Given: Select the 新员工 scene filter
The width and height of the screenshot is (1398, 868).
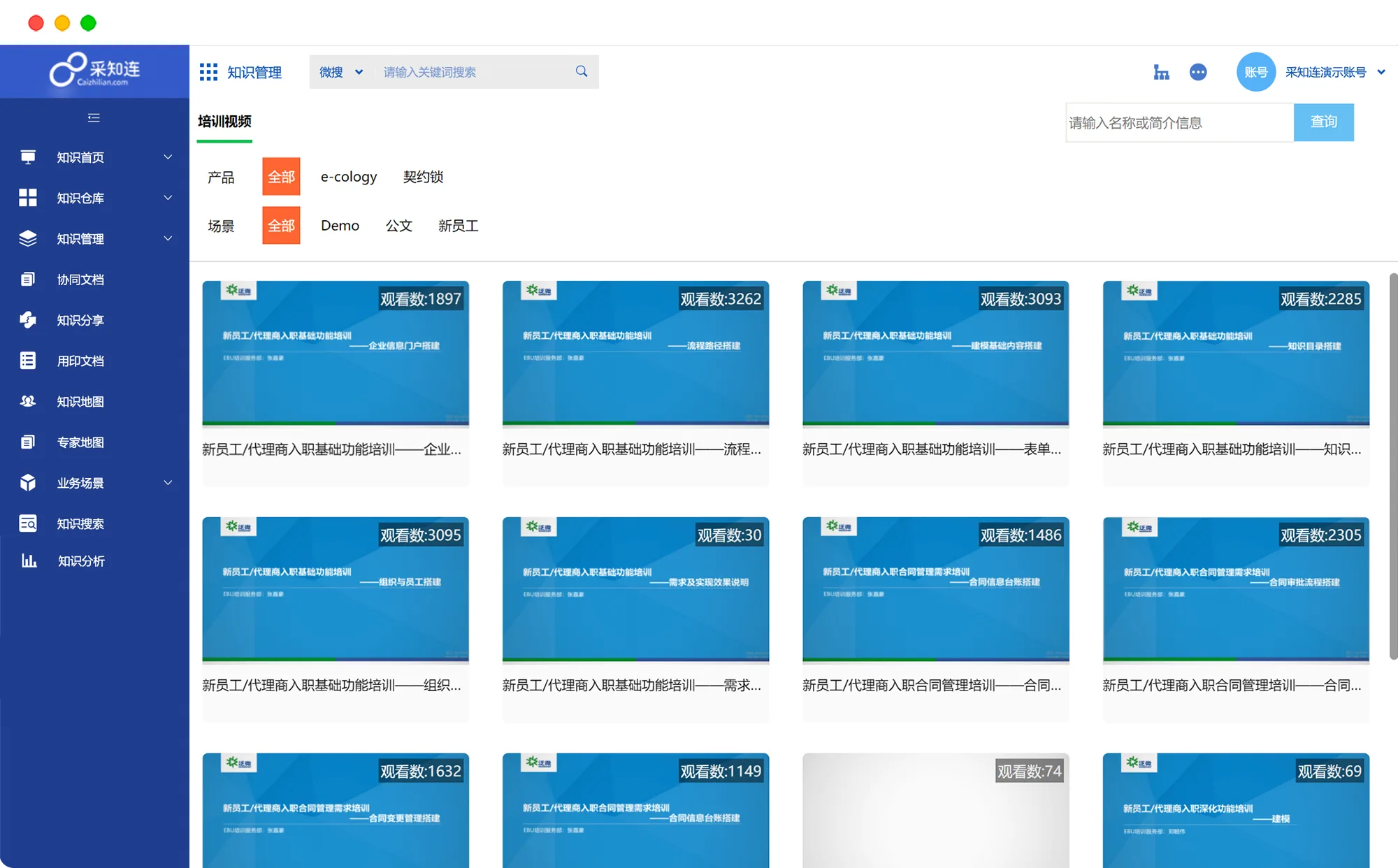Looking at the screenshot, I should click(459, 226).
